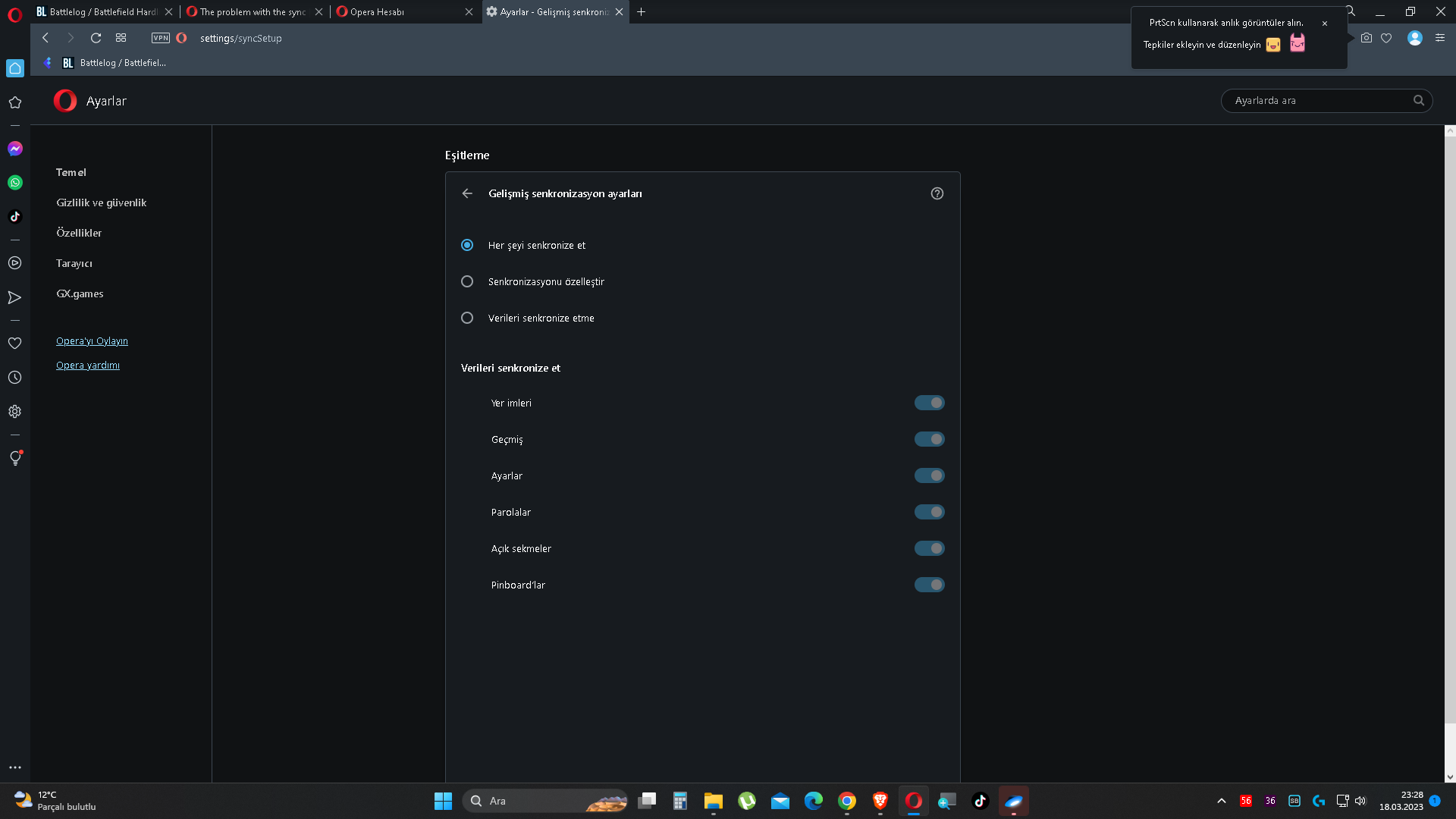This screenshot has width=1456, height=819.
Task: Open Gizlilik ve güvenlik settings section
Action: (x=102, y=202)
